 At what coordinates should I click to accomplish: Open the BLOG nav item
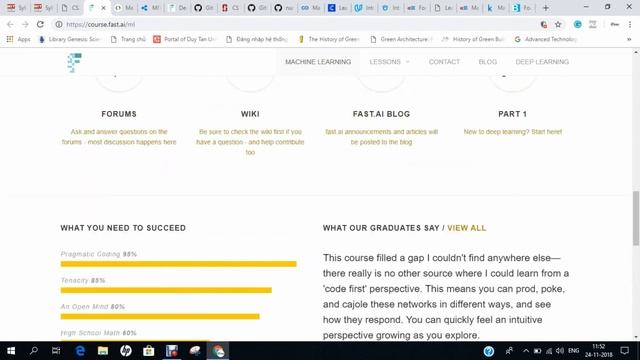pos(488,62)
